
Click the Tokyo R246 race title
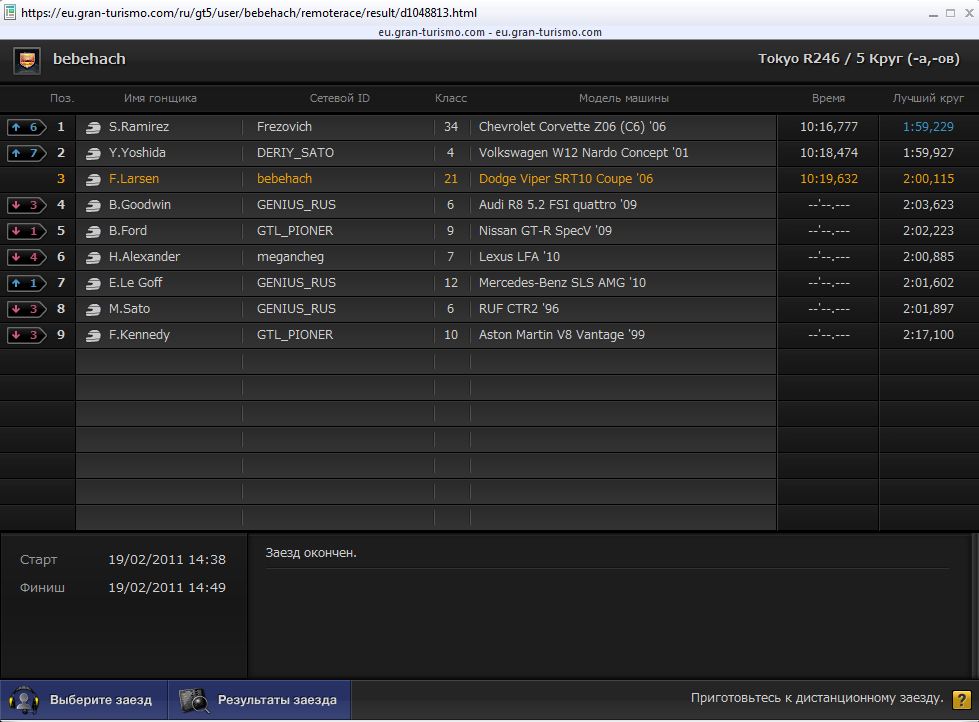858,59
